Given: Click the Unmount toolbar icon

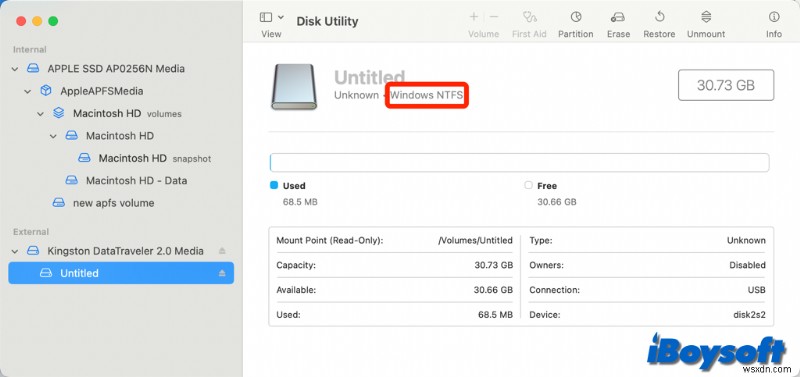Looking at the screenshot, I should 706,17.
